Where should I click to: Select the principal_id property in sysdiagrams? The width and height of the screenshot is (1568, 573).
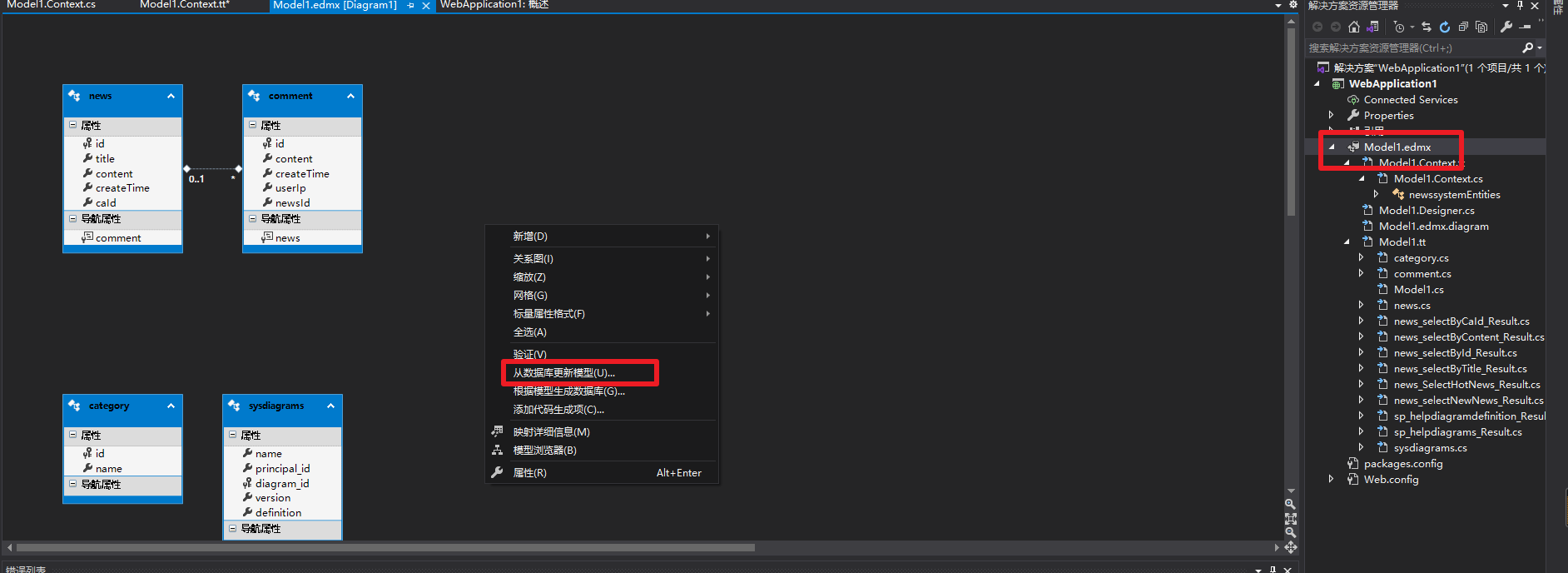click(x=282, y=468)
